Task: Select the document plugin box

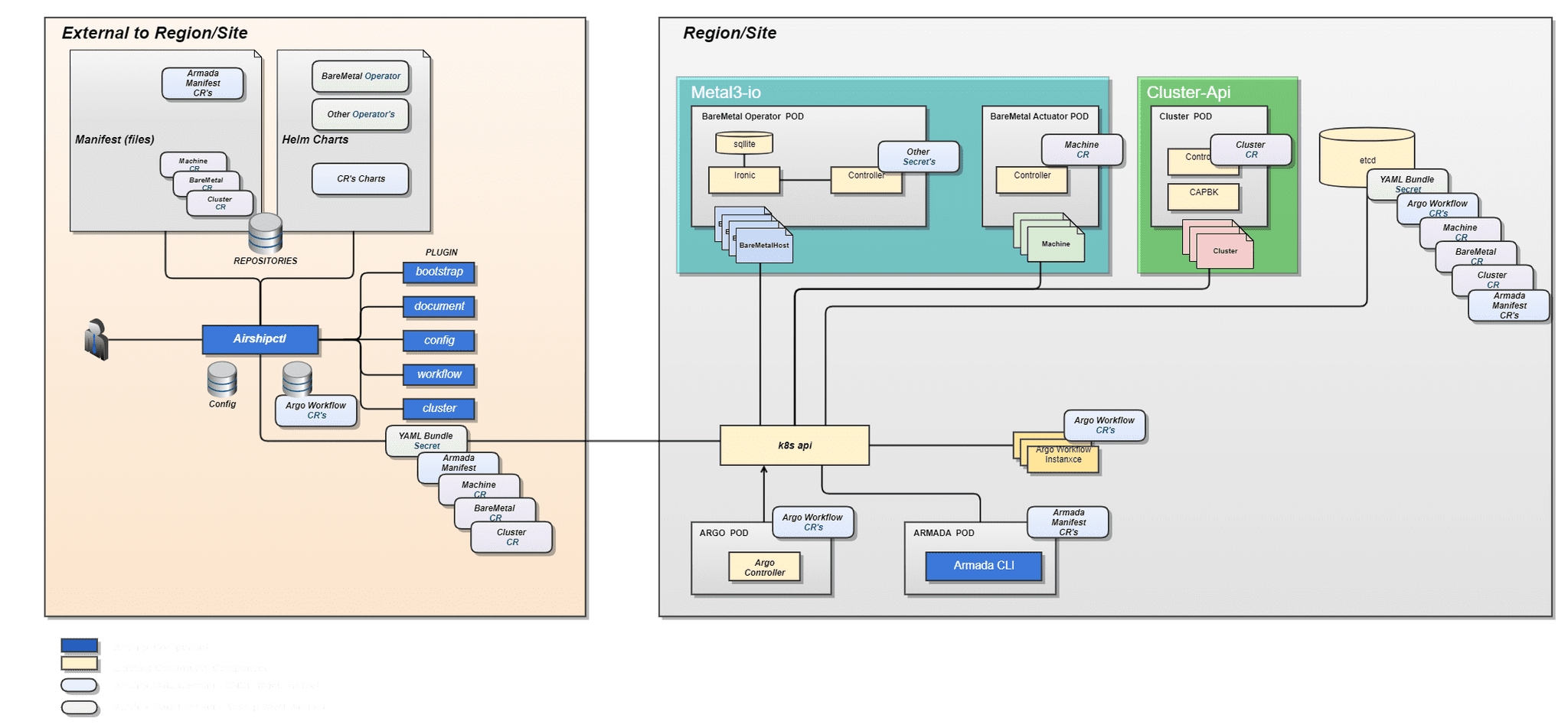Action: 439,306
